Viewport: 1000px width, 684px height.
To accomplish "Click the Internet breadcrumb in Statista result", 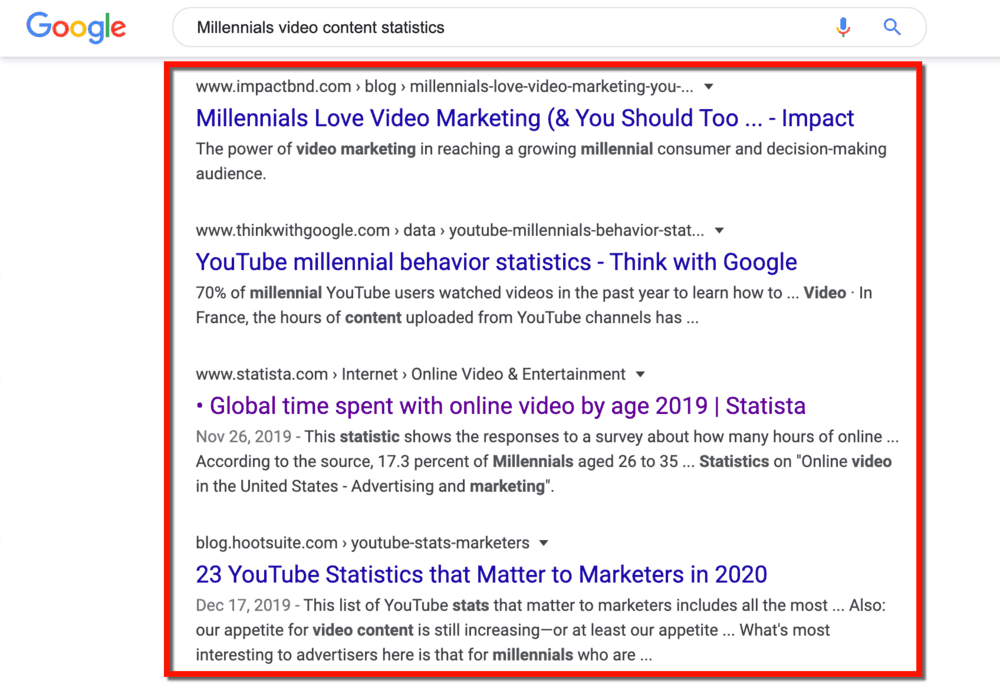I will coord(370,374).
